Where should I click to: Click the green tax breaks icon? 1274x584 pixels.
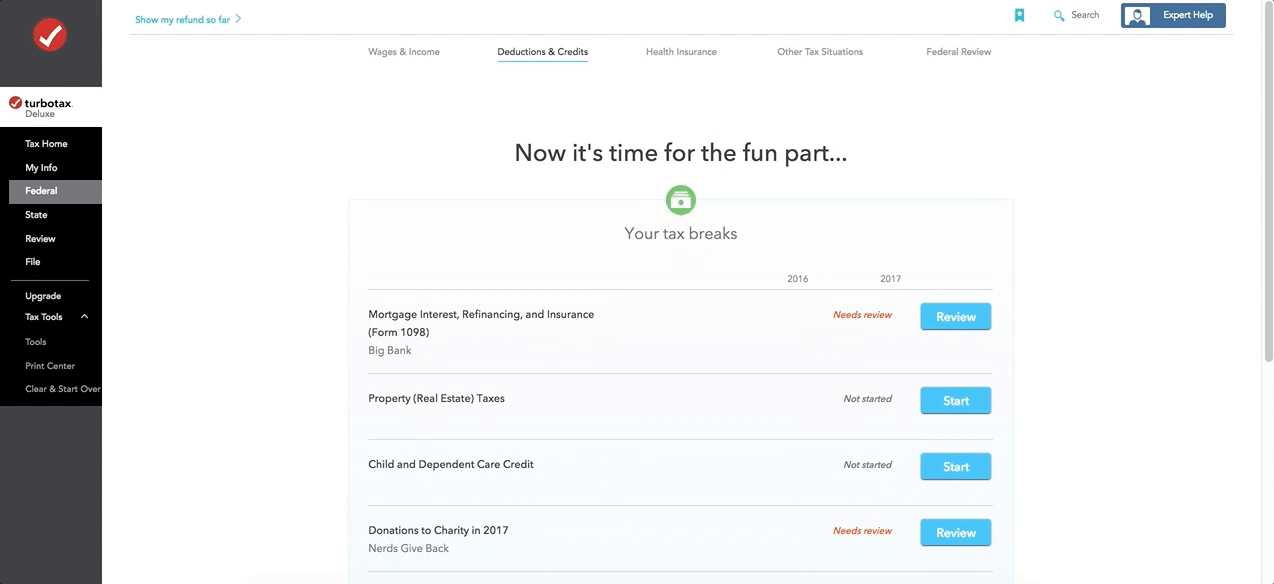681,200
